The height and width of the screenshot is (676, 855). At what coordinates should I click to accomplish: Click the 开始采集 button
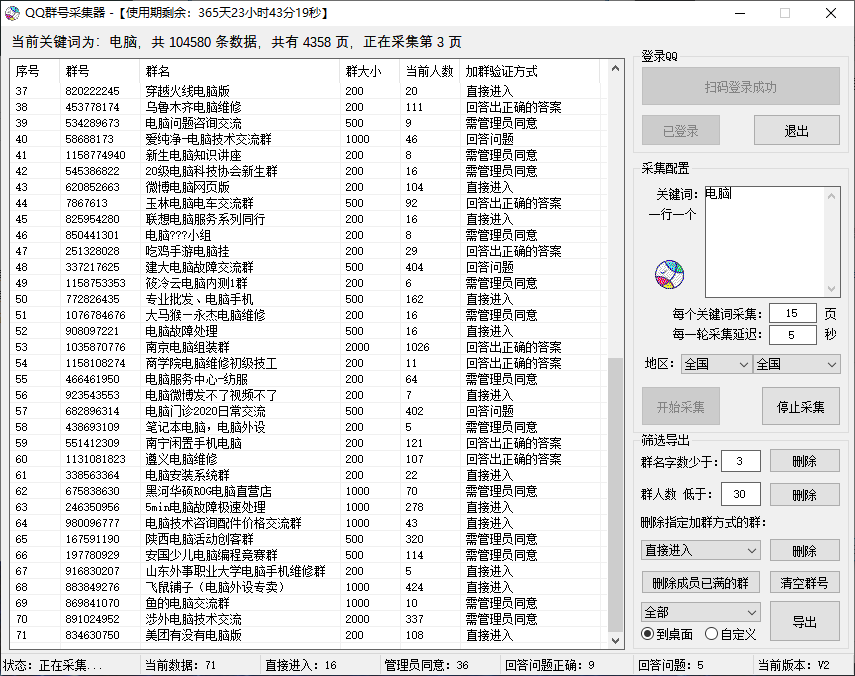click(x=681, y=407)
